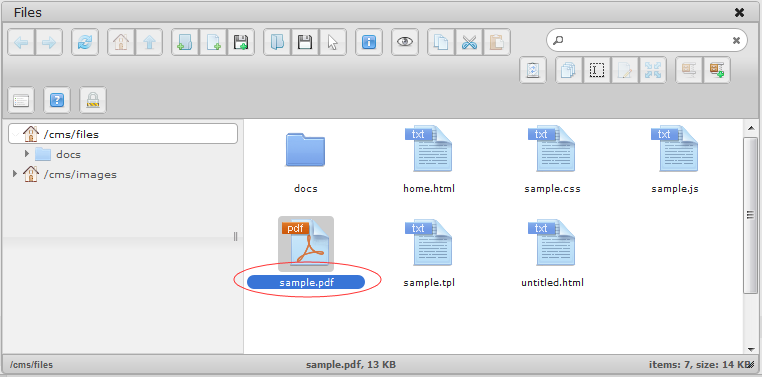762x377 pixels.
Task: Click the scrollbar up arrow
Action: coord(751,128)
